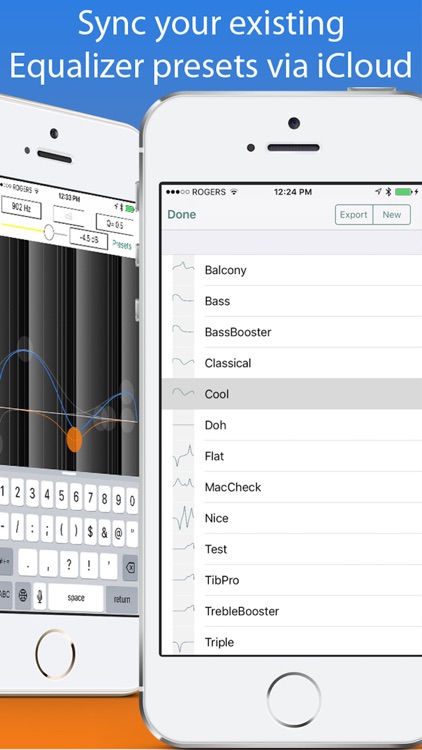Select the BassBooster preset

(x=292, y=332)
